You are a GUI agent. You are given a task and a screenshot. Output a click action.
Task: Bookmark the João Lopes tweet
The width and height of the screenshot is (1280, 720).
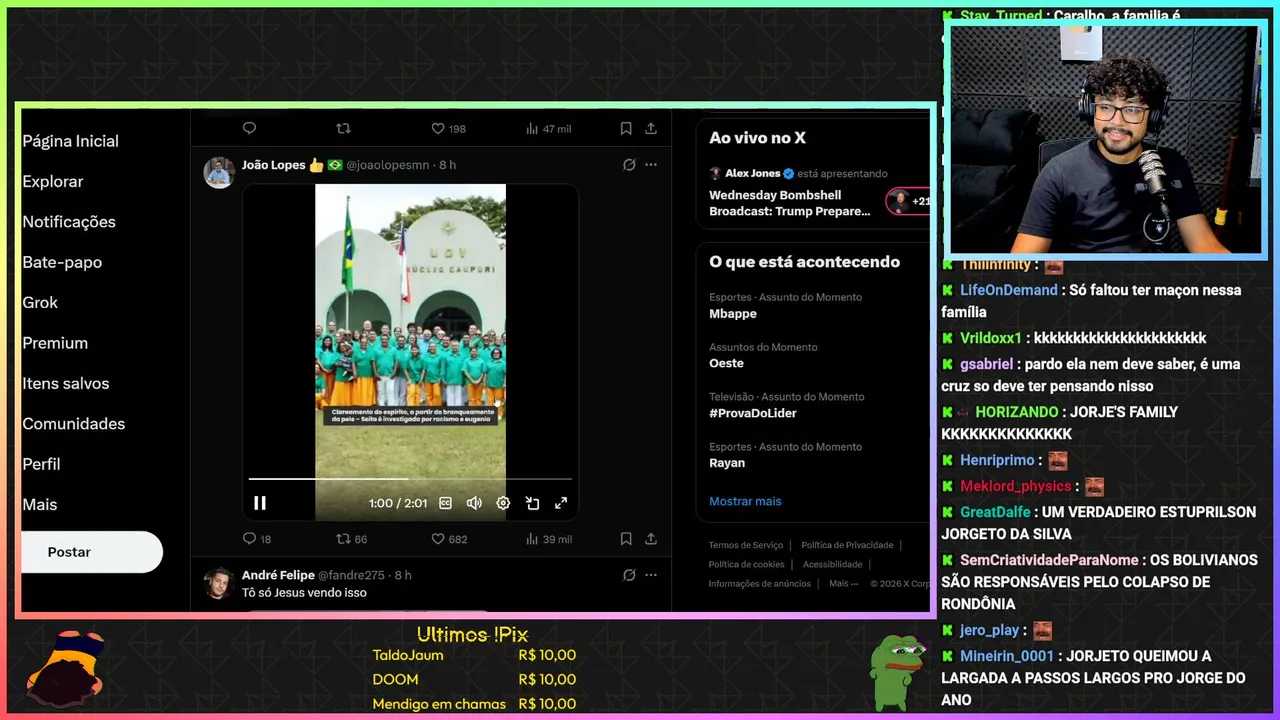click(626, 539)
